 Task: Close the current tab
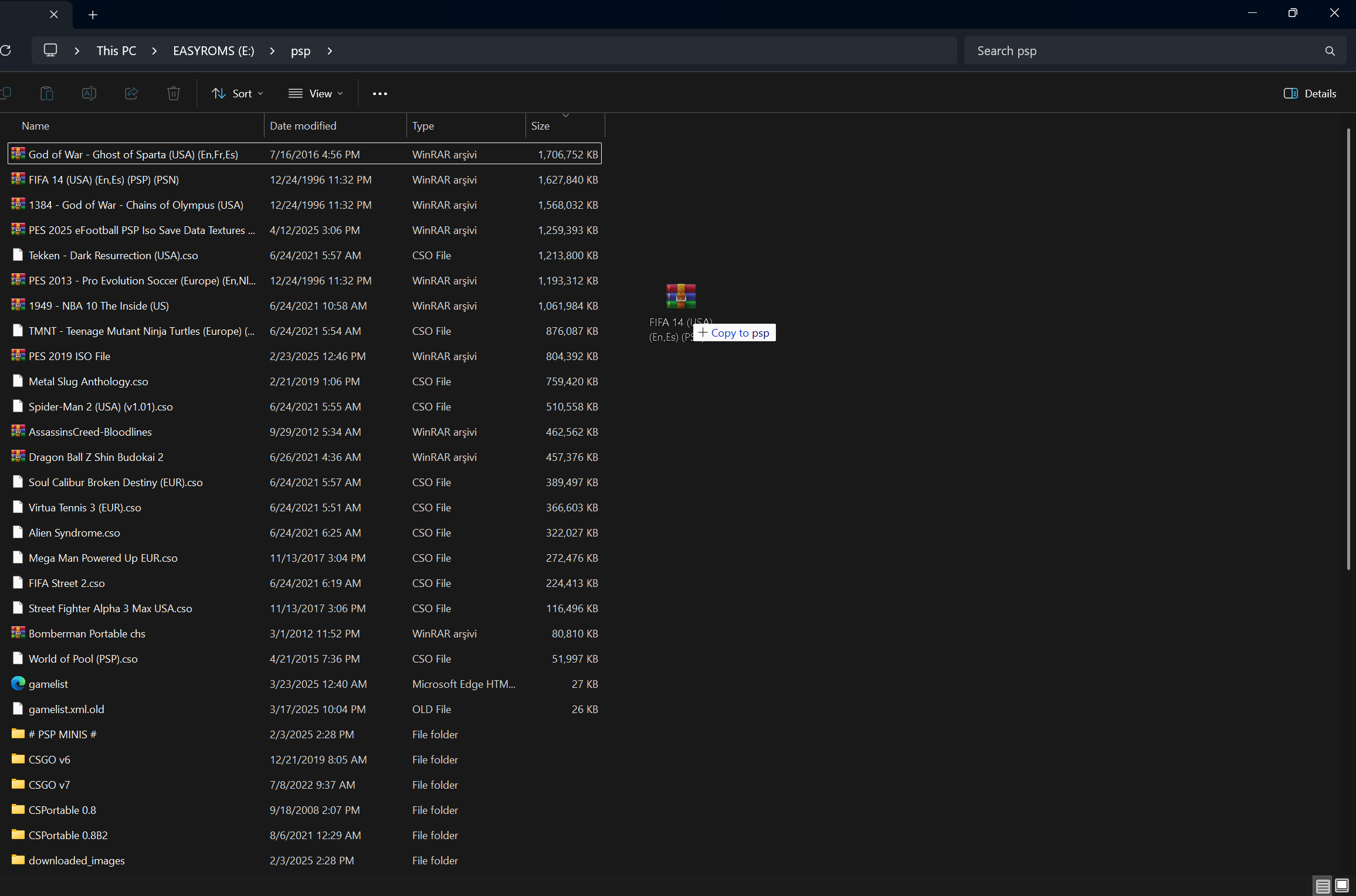coord(54,14)
